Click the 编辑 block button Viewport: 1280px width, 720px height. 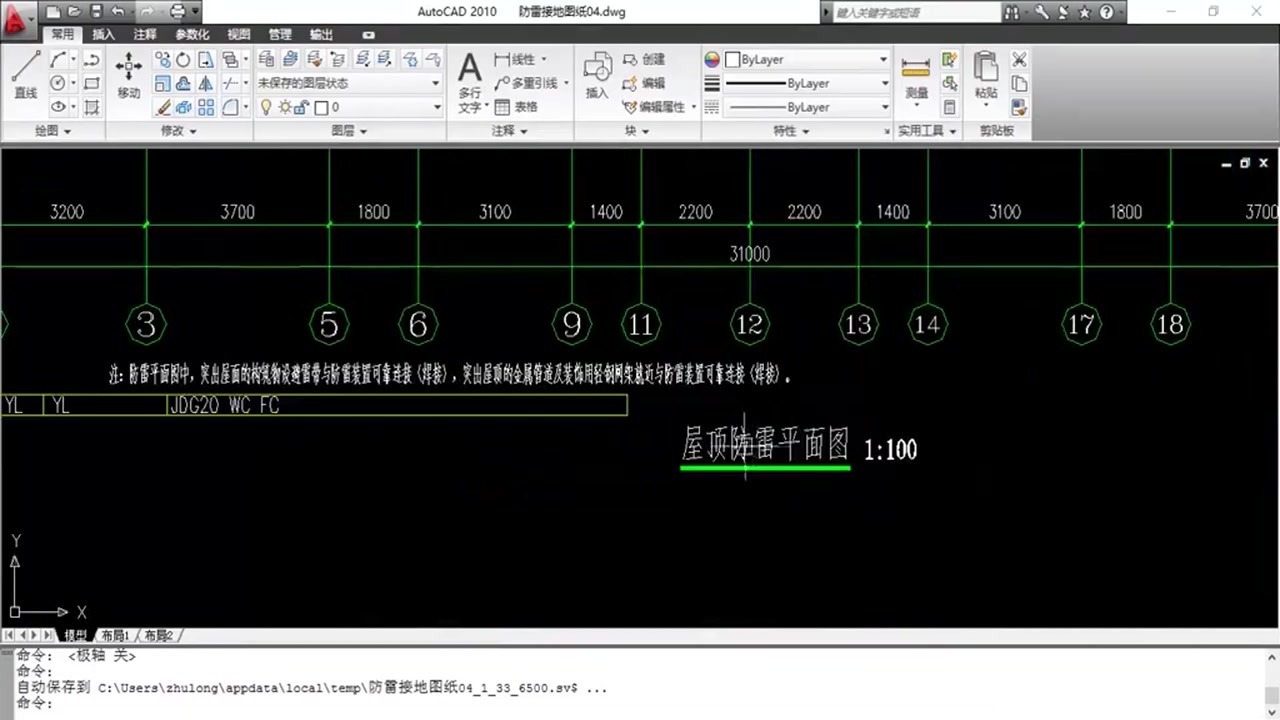coord(643,83)
